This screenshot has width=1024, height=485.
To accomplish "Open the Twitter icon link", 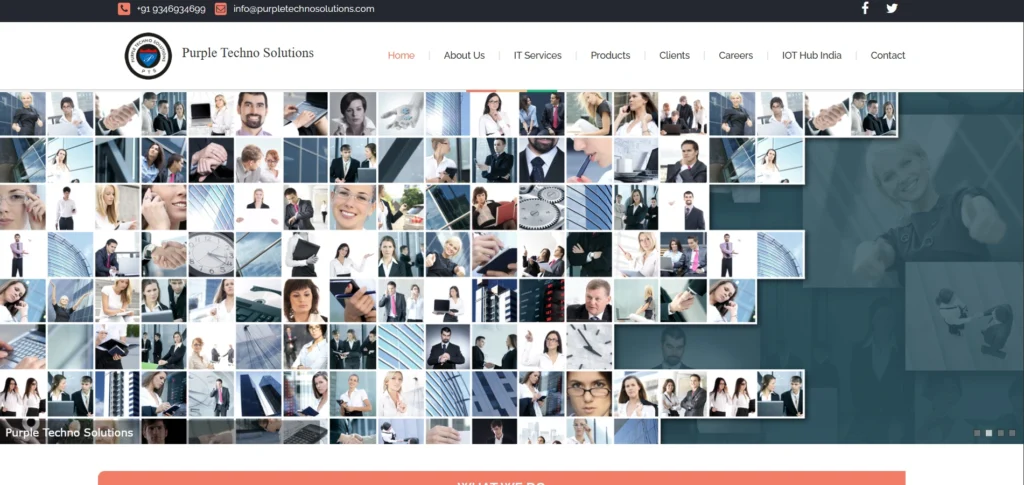I will click(x=892, y=9).
